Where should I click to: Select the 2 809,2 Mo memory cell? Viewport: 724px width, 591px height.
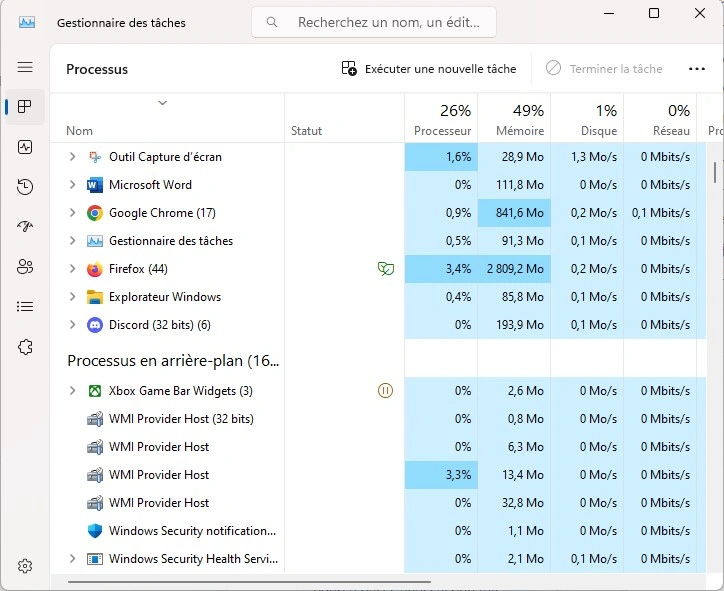(x=514, y=269)
